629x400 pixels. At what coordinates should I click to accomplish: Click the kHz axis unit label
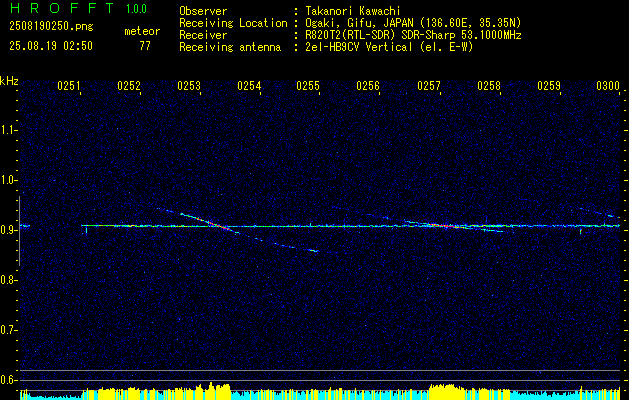point(9,81)
